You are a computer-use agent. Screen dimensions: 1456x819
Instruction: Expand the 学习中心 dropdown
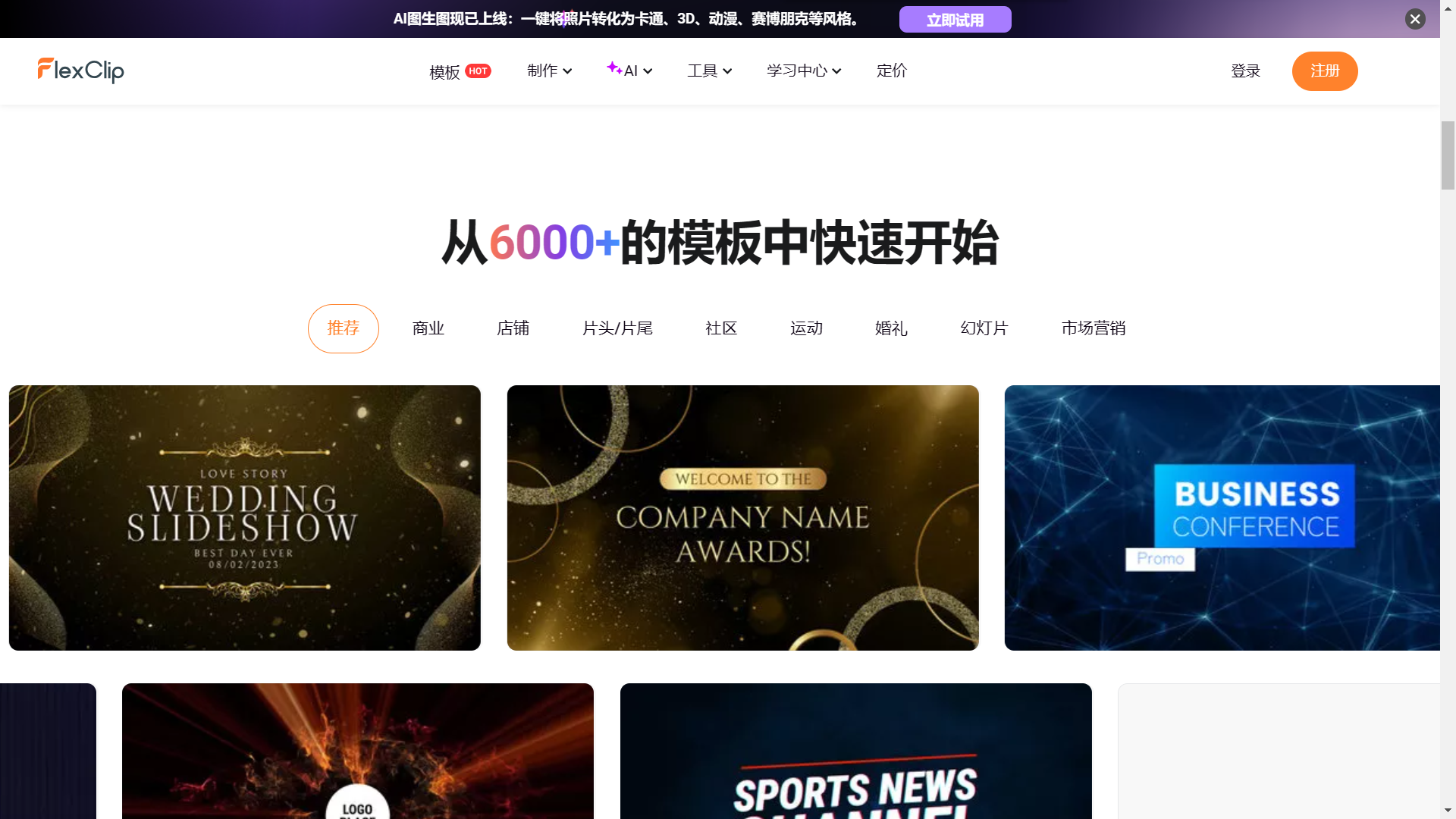[804, 71]
